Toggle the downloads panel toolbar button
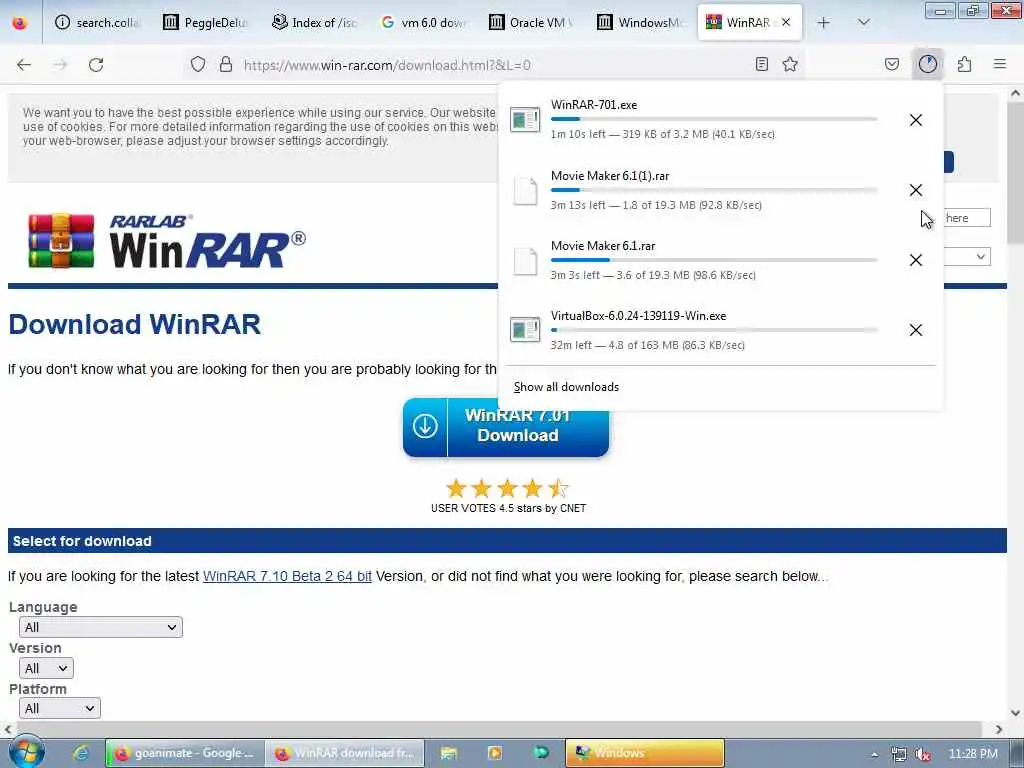 928,64
